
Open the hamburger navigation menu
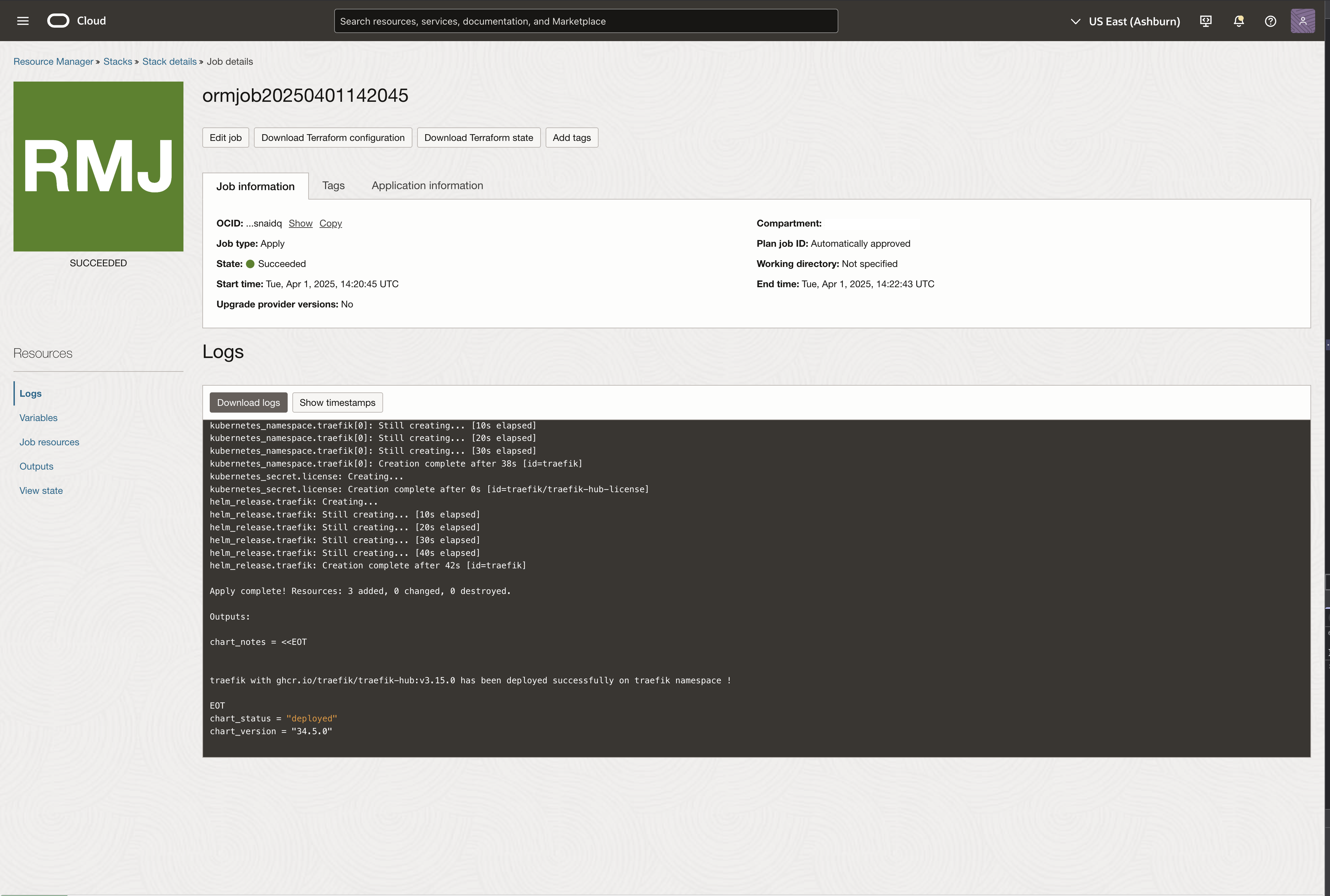(x=23, y=21)
